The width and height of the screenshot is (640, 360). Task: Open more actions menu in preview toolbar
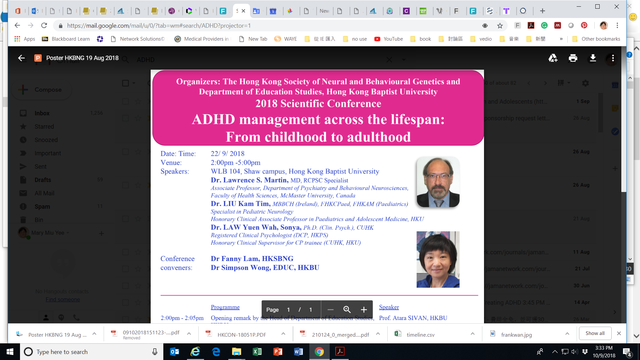613,58
